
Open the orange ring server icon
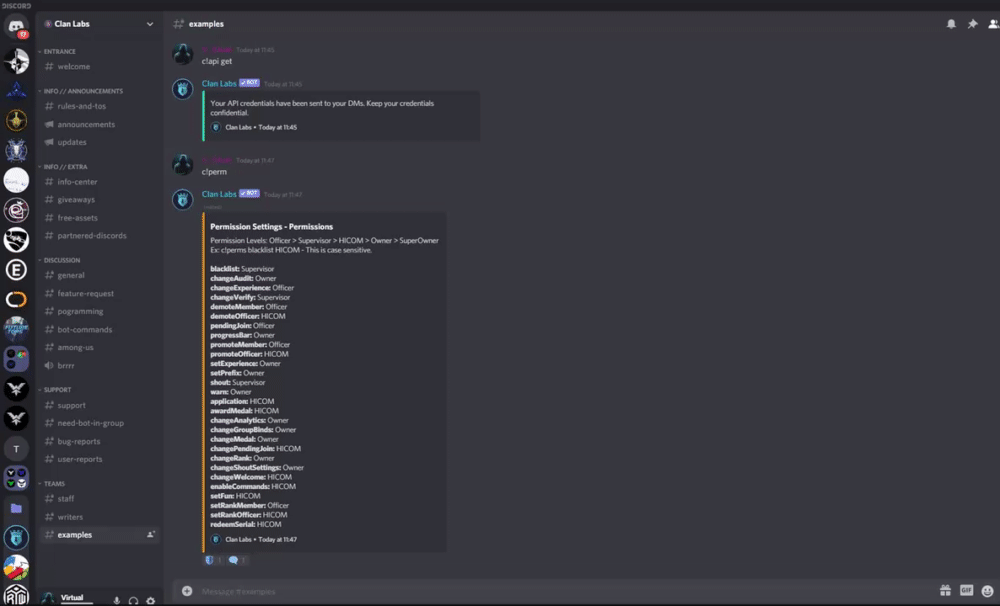(16, 299)
